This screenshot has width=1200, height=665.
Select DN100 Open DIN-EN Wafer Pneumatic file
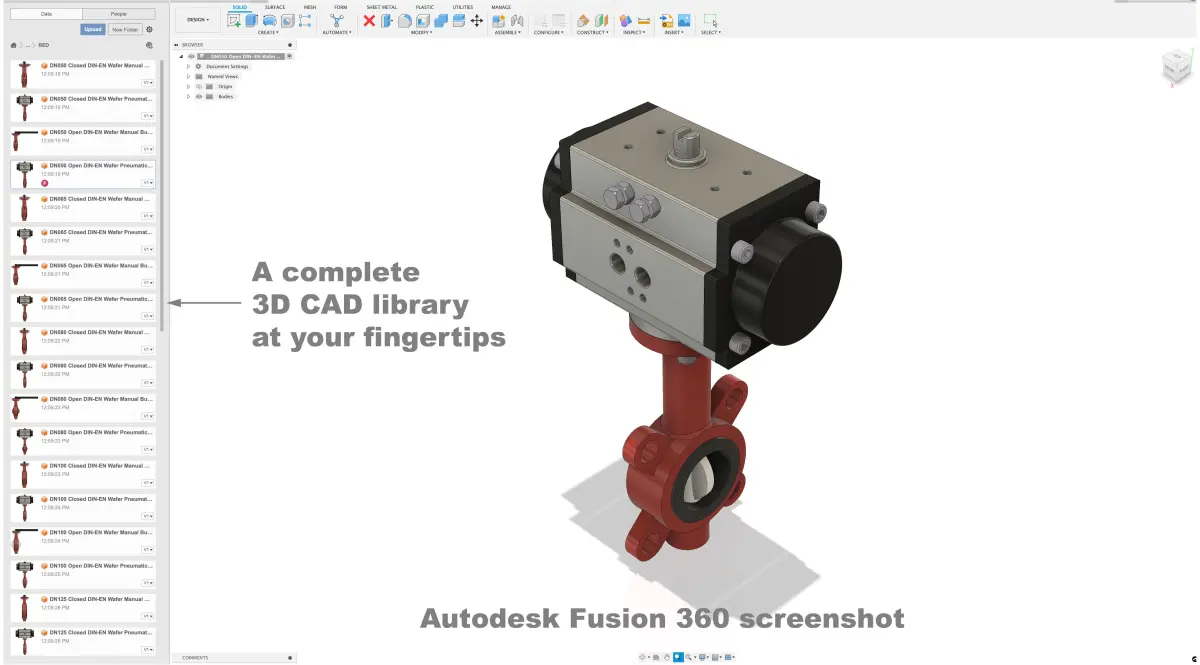[x=83, y=574]
